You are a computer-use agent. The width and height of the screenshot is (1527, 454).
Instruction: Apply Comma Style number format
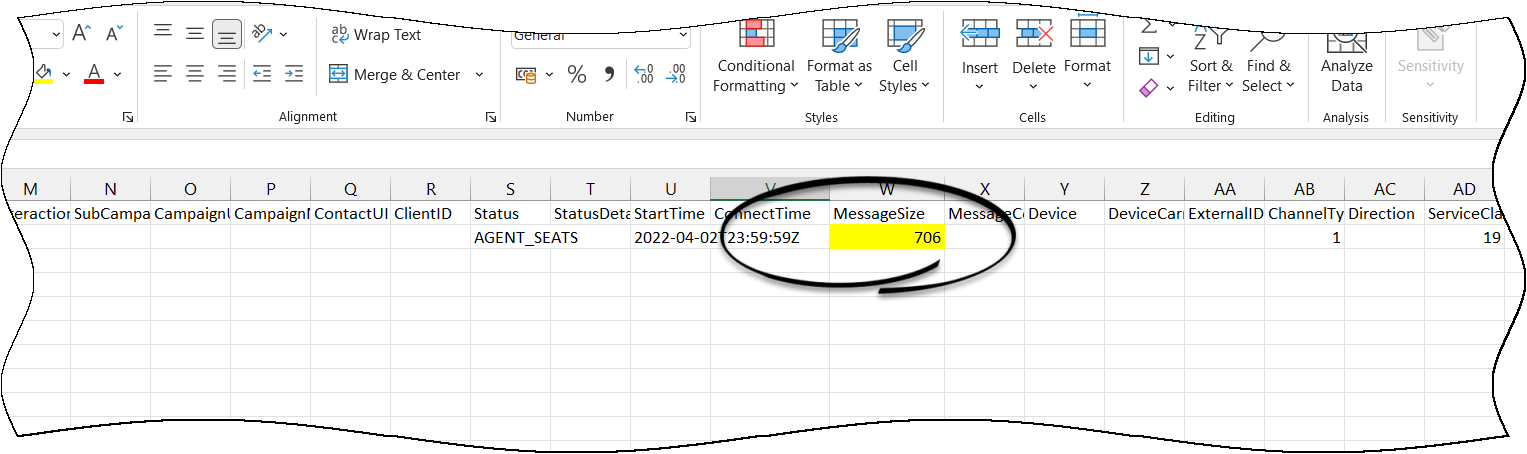click(608, 74)
